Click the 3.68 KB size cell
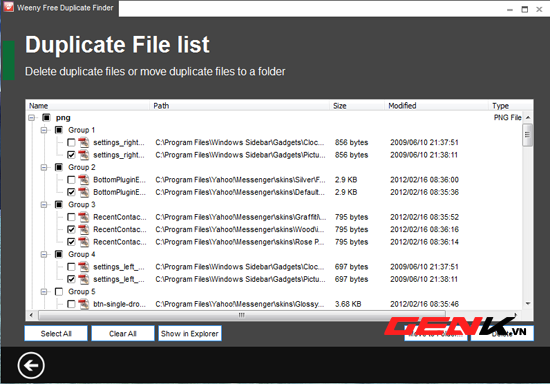This screenshot has width=550, height=384. pos(348,304)
